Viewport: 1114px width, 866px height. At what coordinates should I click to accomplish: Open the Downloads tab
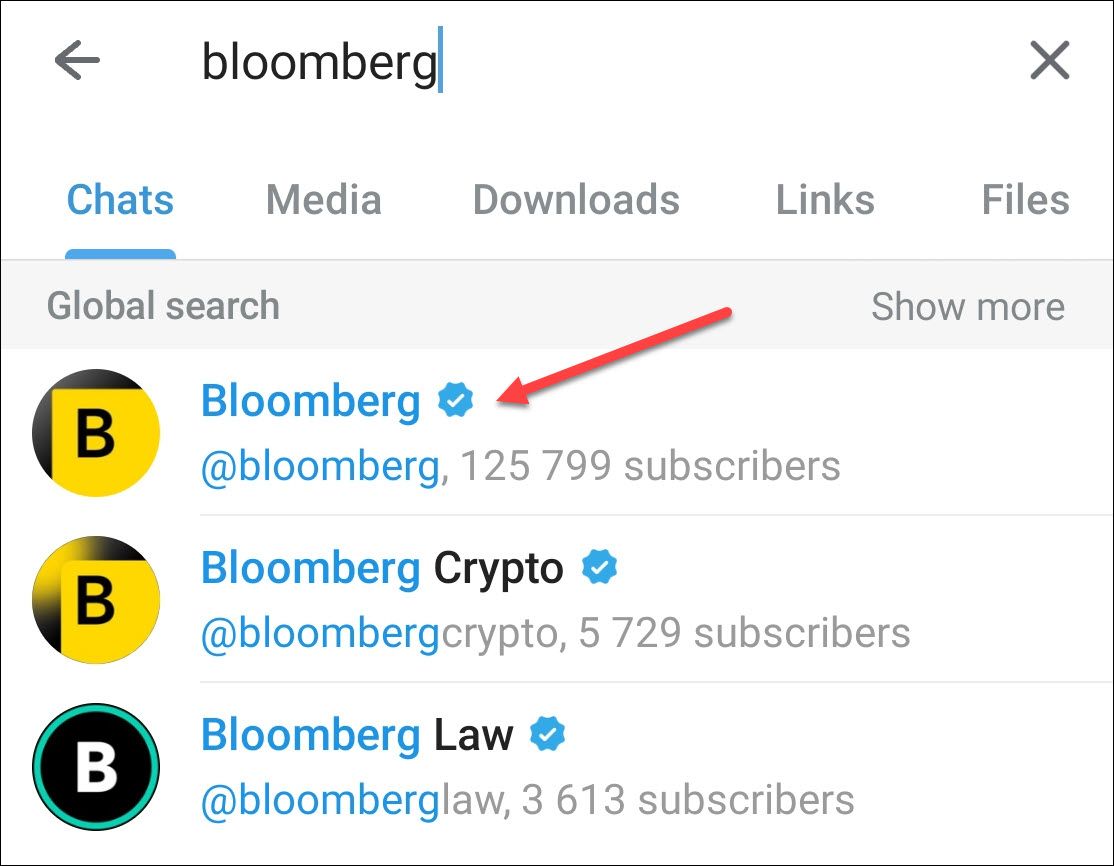click(x=575, y=200)
